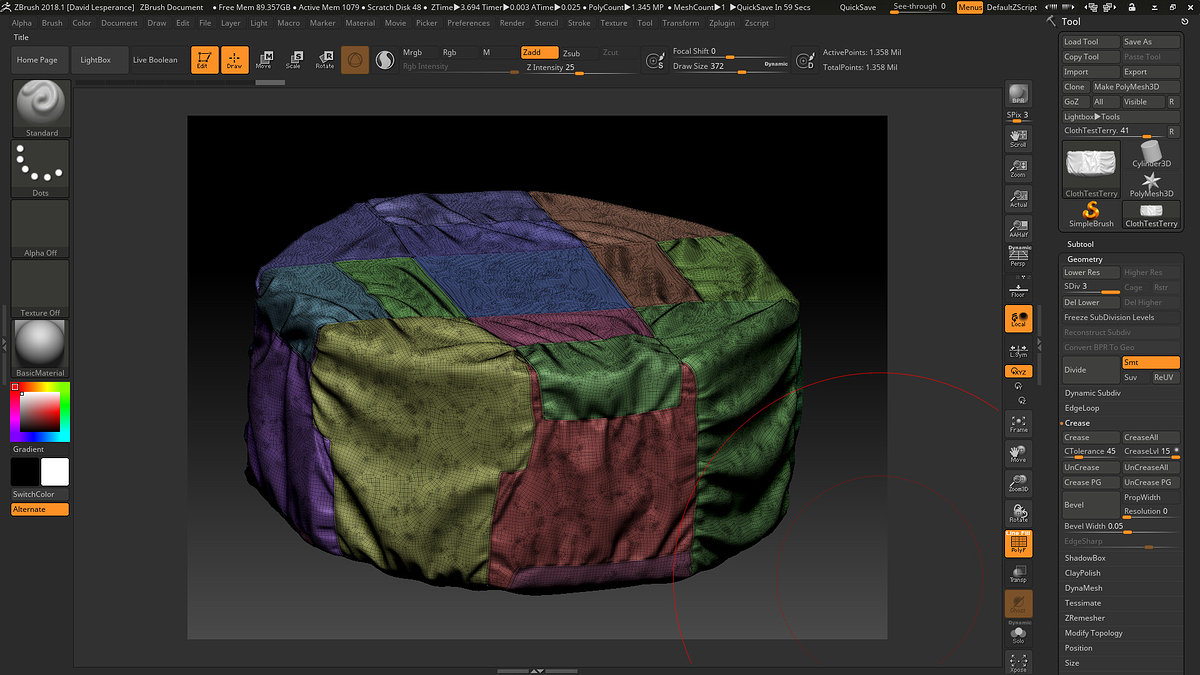Click the QuickSave button

pyautogui.click(x=859, y=7)
